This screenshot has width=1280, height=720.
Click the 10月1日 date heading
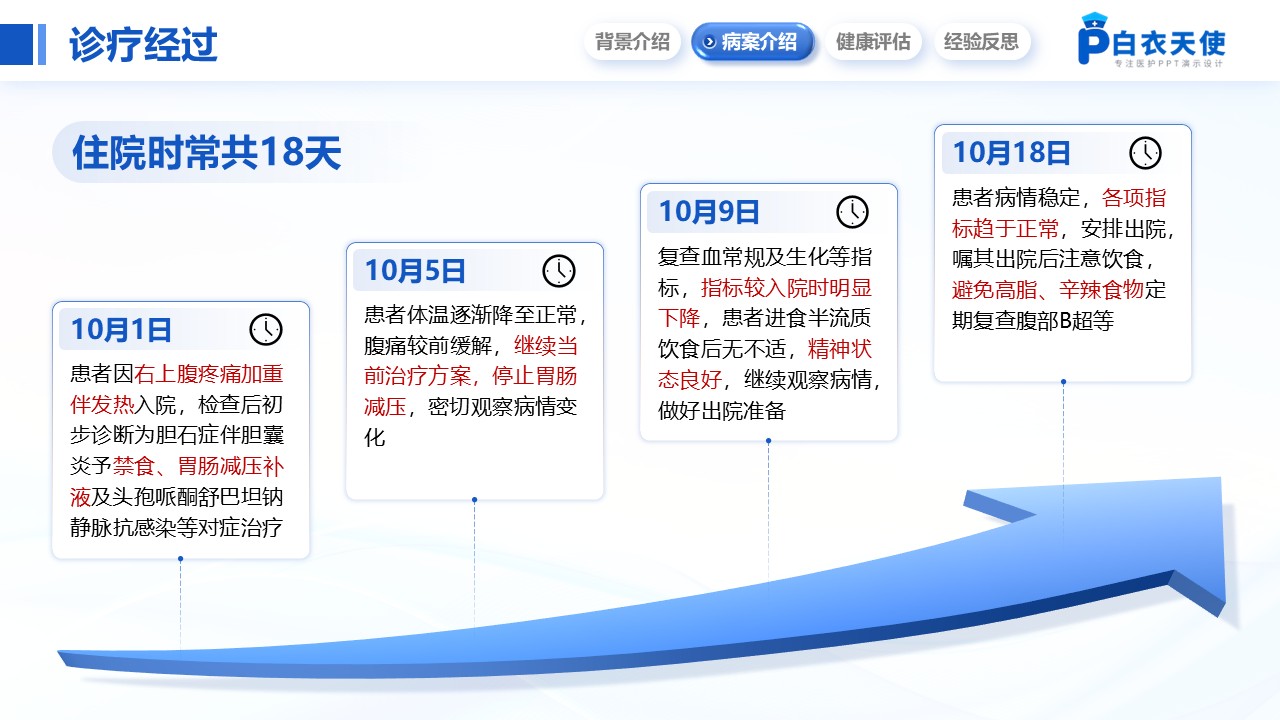[122, 329]
